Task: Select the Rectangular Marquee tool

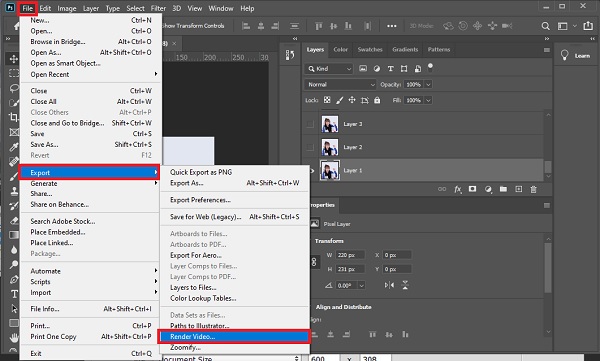Action: click(14, 73)
